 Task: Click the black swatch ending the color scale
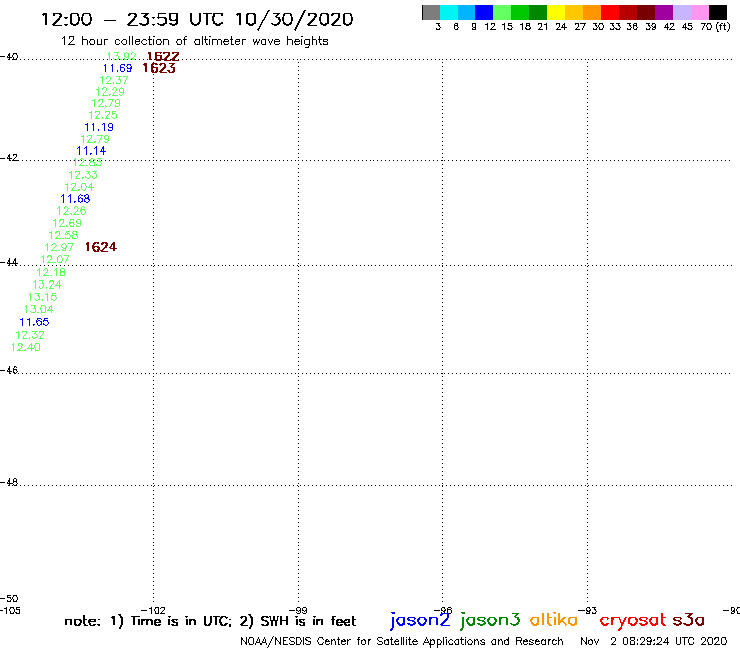(x=718, y=12)
